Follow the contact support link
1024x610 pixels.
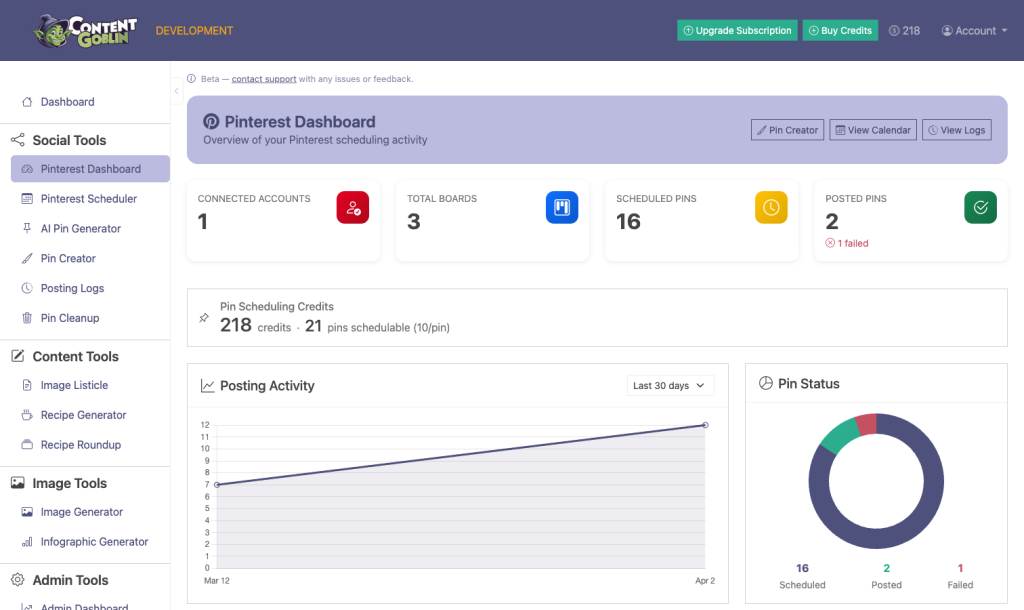click(264, 79)
